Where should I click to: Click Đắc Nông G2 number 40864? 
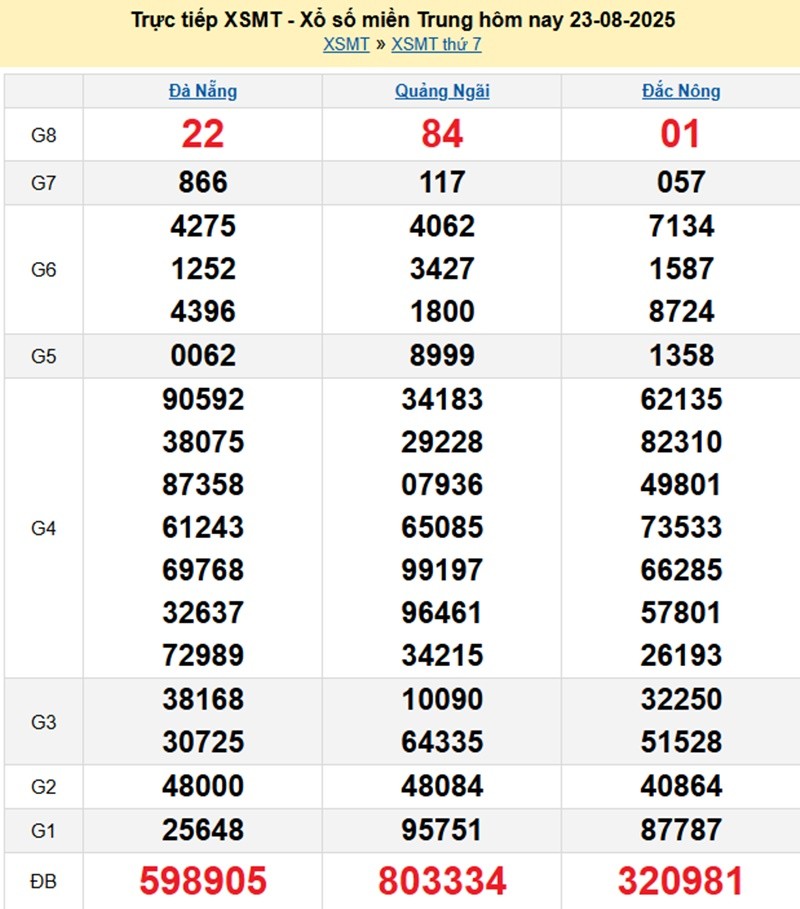click(681, 787)
